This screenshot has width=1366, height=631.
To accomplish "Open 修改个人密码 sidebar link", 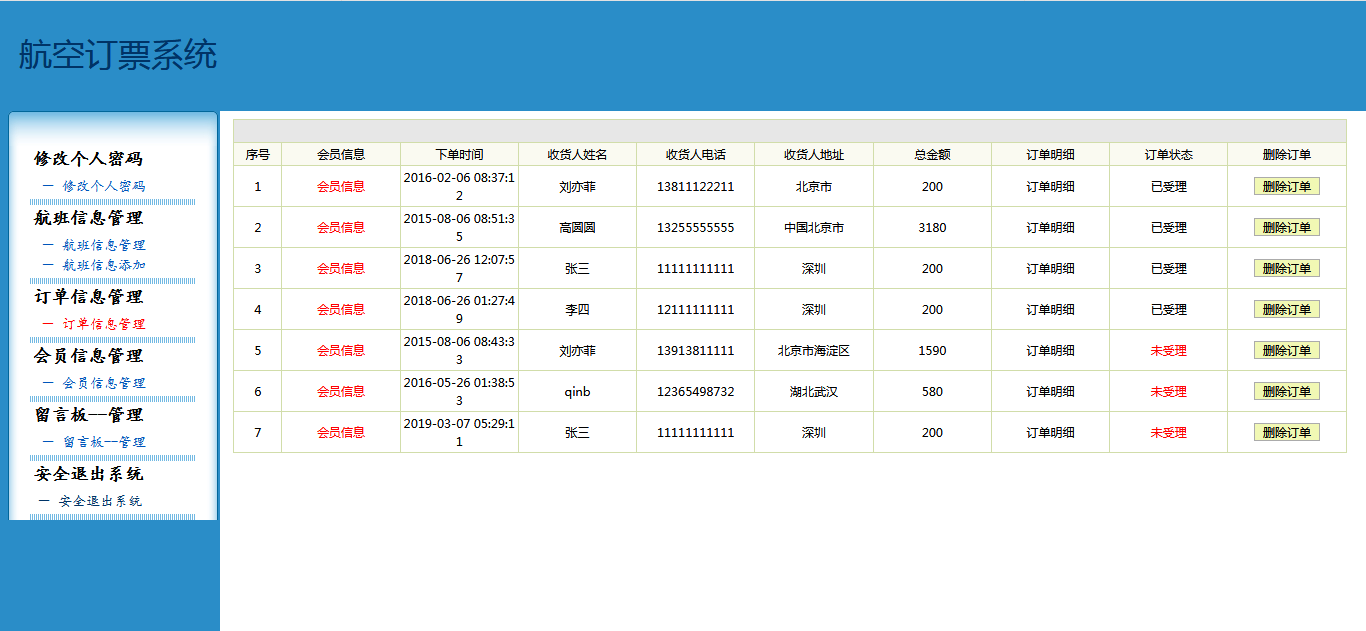I will click(x=104, y=186).
